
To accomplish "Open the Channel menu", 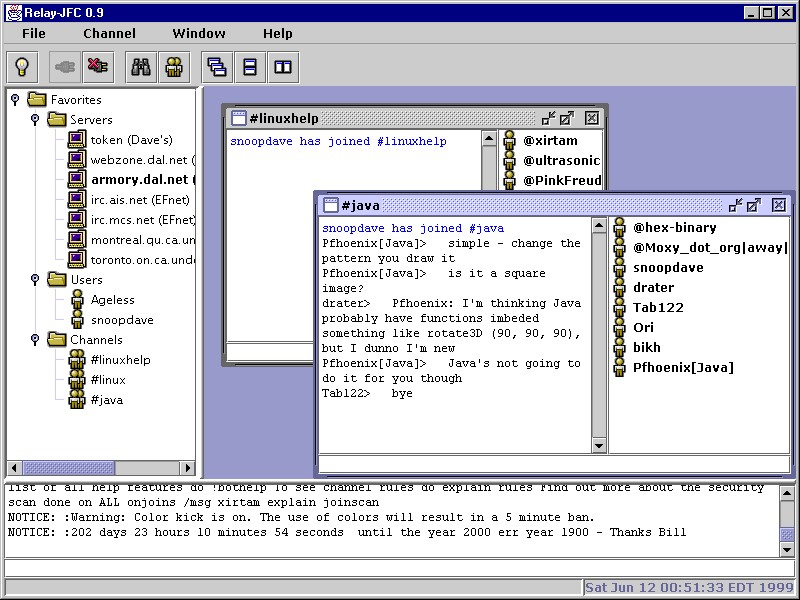I will click(109, 33).
